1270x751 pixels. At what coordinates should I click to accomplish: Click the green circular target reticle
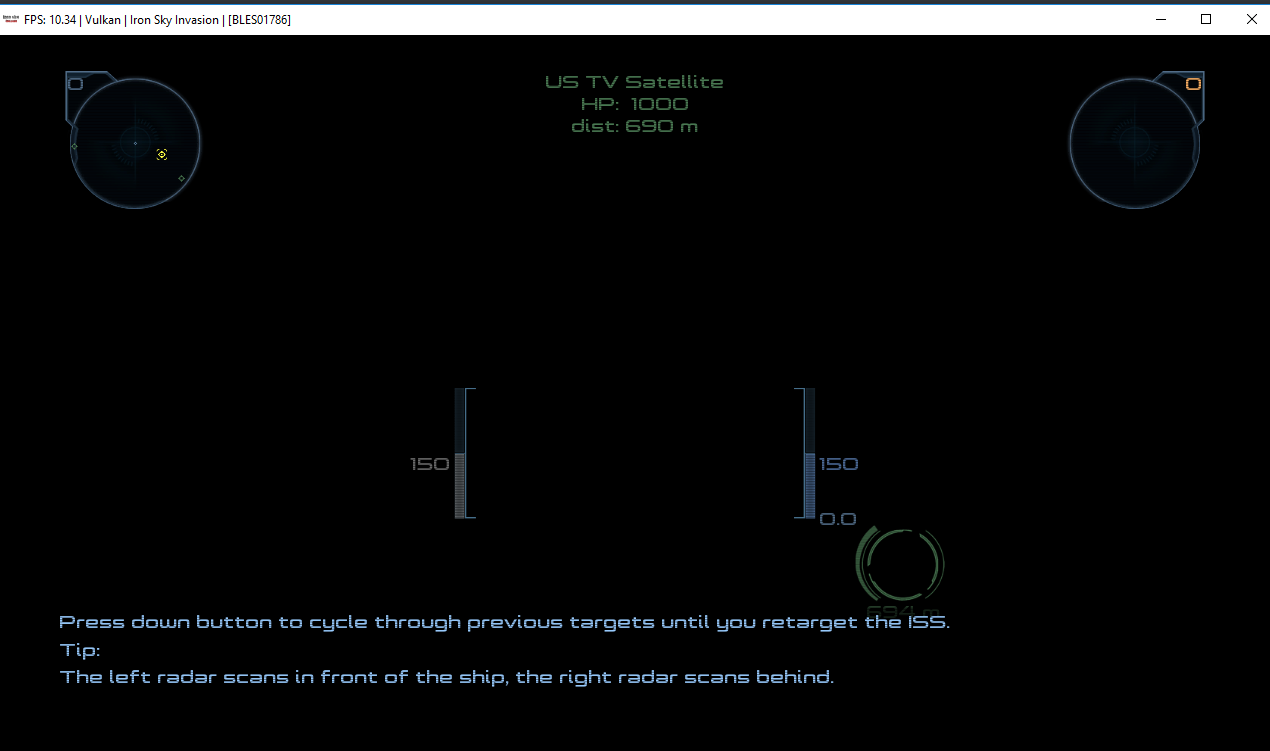pyautogui.click(x=900, y=562)
